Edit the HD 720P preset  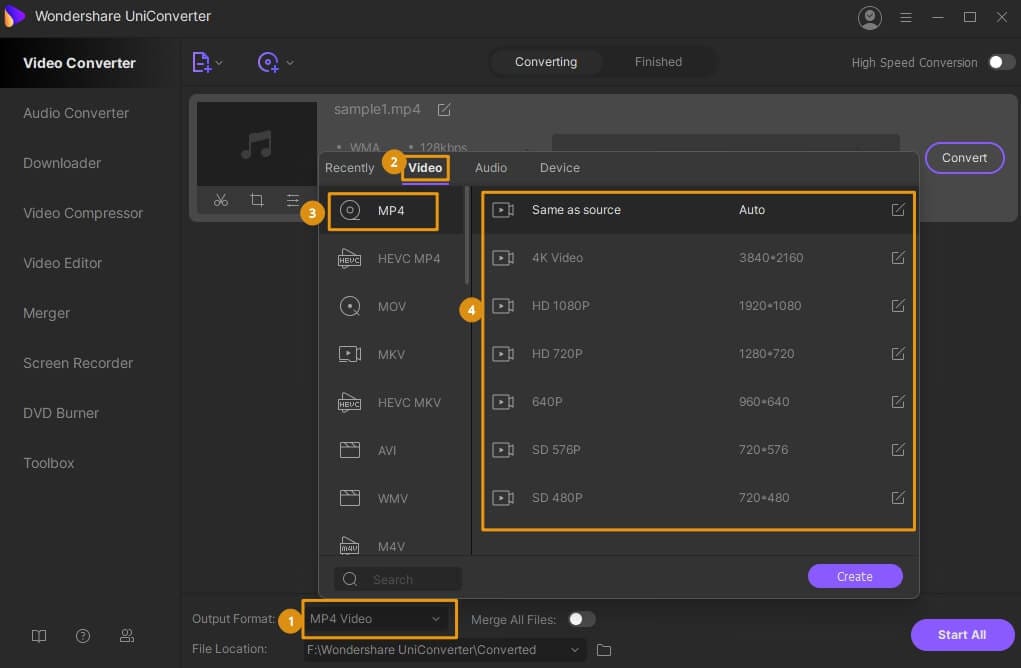898,354
